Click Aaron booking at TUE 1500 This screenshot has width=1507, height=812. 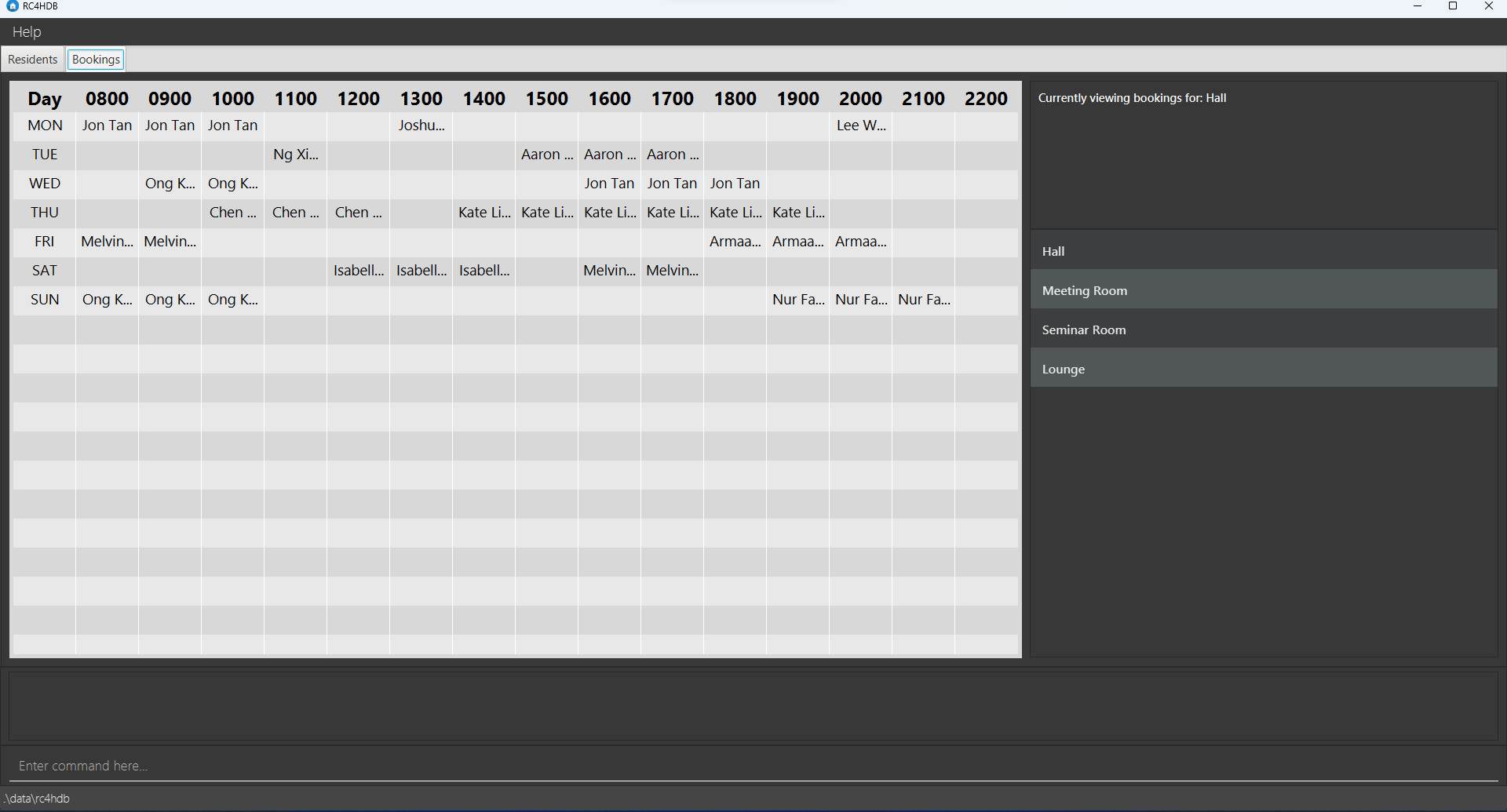coord(547,155)
